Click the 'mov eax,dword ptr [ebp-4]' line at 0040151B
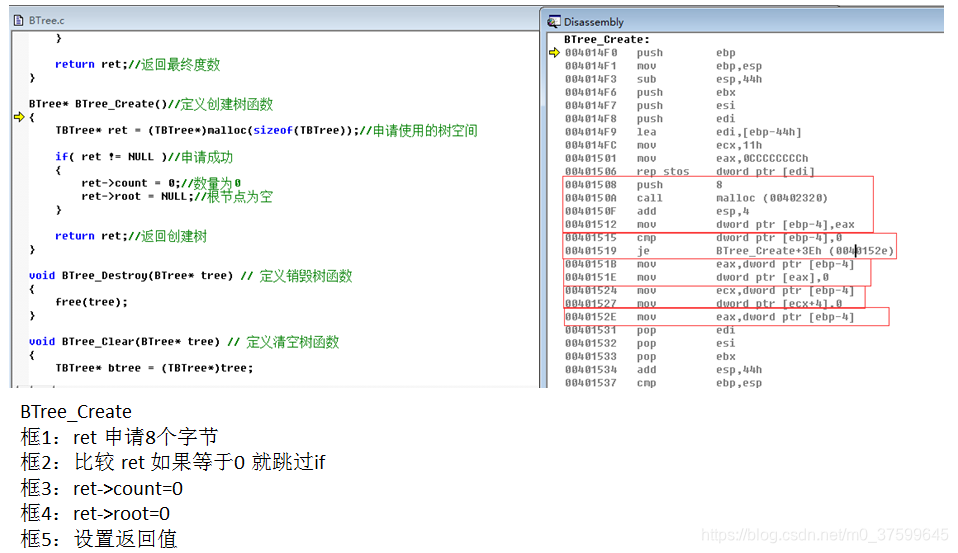The image size is (958, 553). click(709, 265)
